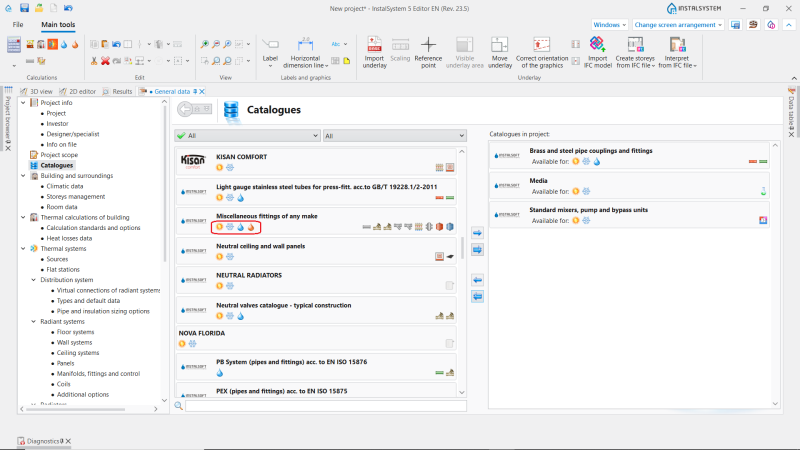Open Interpret from IFC file dropdown
The width and height of the screenshot is (800, 450).
click(677, 53)
